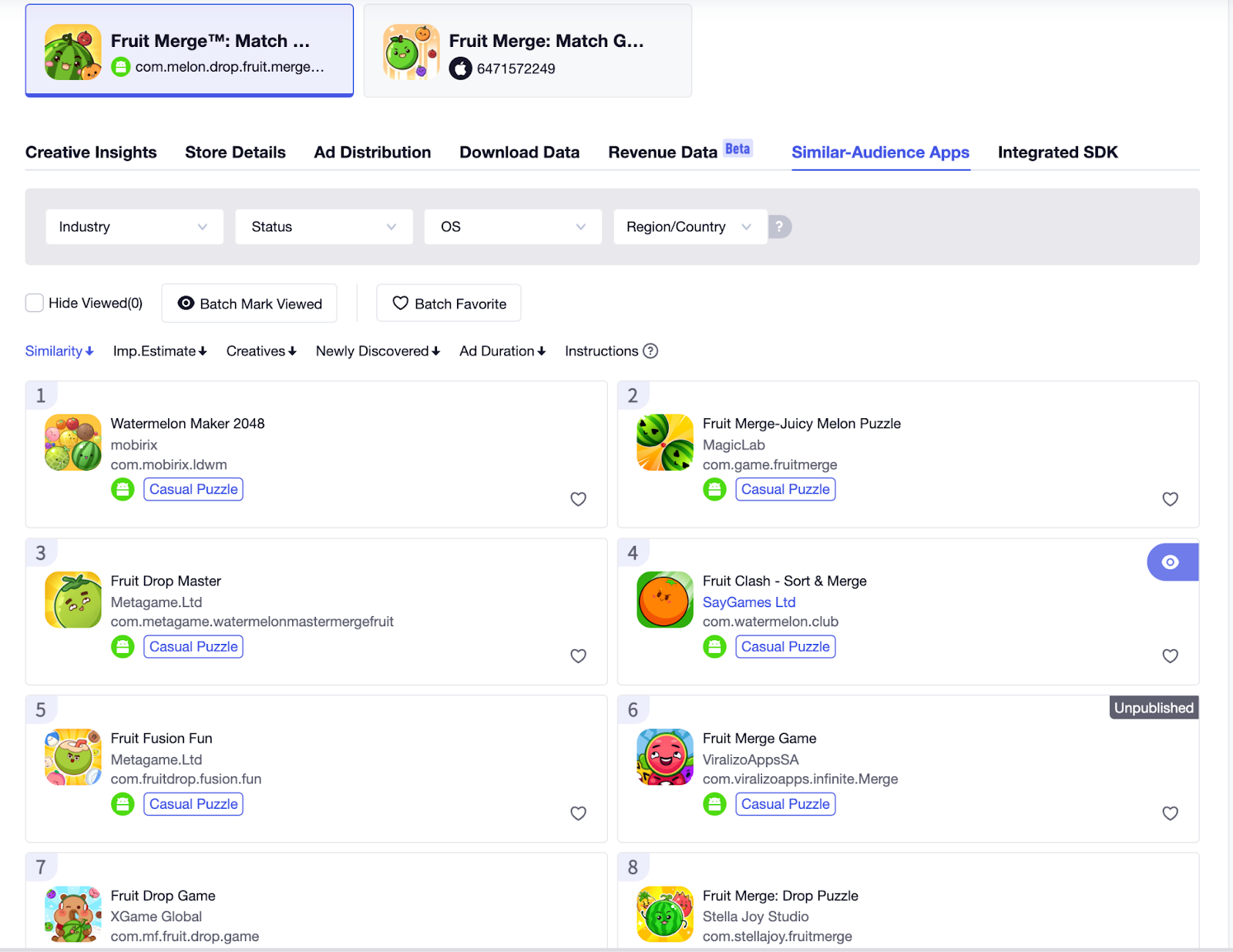
Task: Open Fruit Clash orange app icon
Action: coord(665,599)
